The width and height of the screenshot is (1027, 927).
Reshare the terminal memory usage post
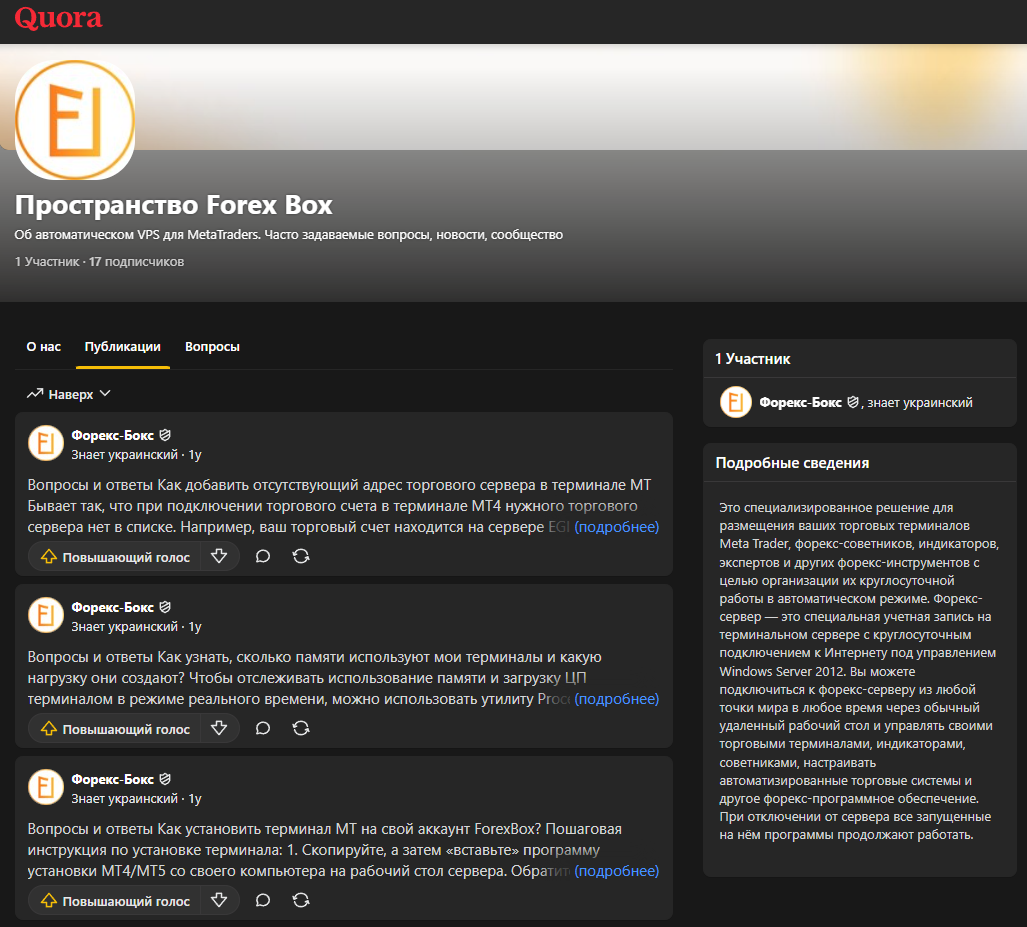[x=301, y=728]
